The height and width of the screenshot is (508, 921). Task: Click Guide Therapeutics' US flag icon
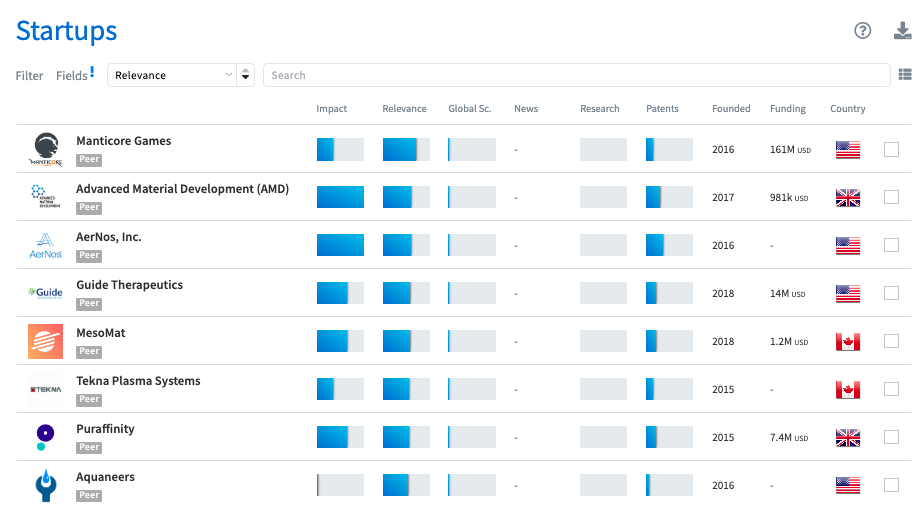pos(847,294)
